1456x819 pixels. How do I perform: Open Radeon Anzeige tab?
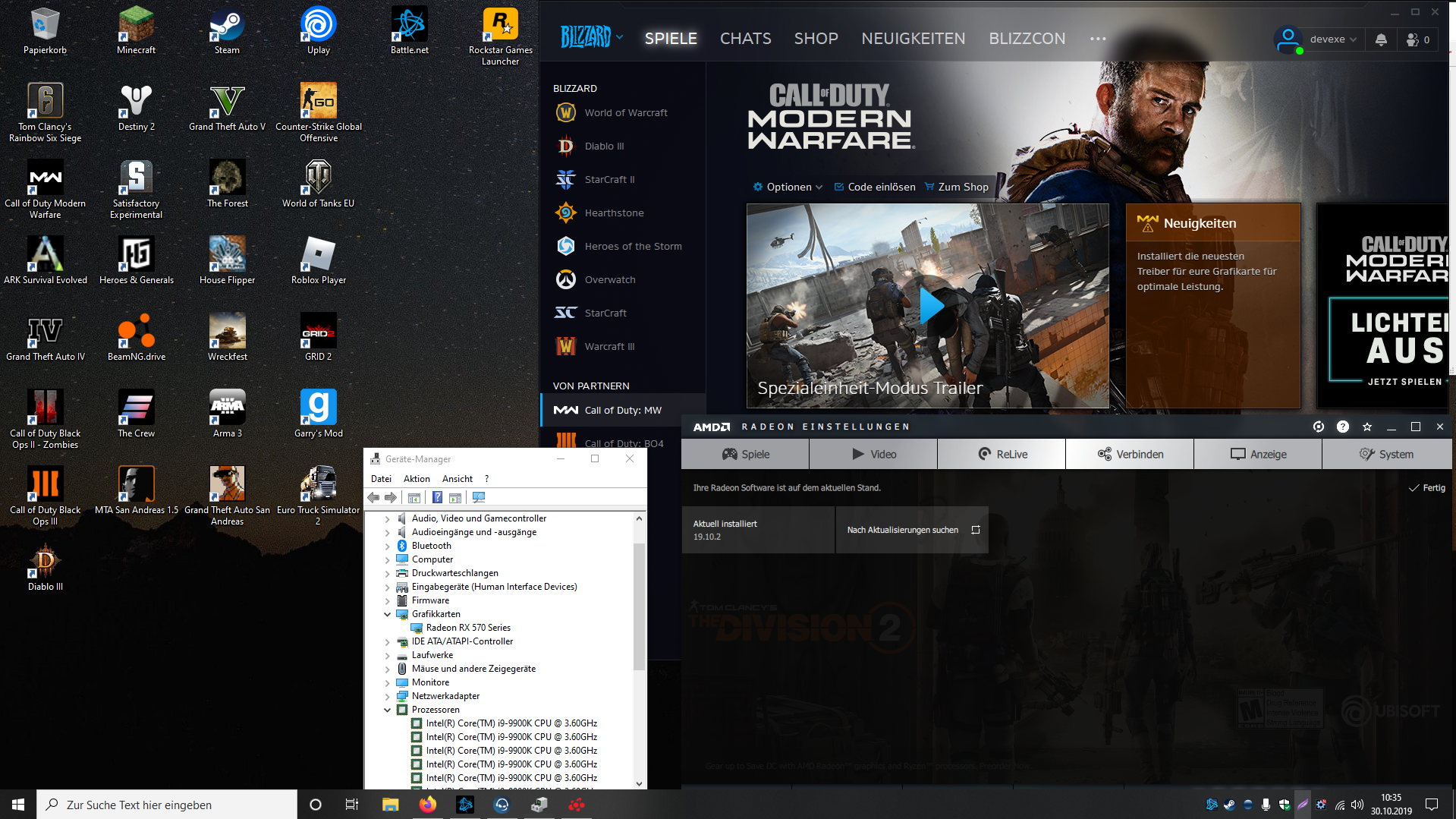(x=1258, y=455)
